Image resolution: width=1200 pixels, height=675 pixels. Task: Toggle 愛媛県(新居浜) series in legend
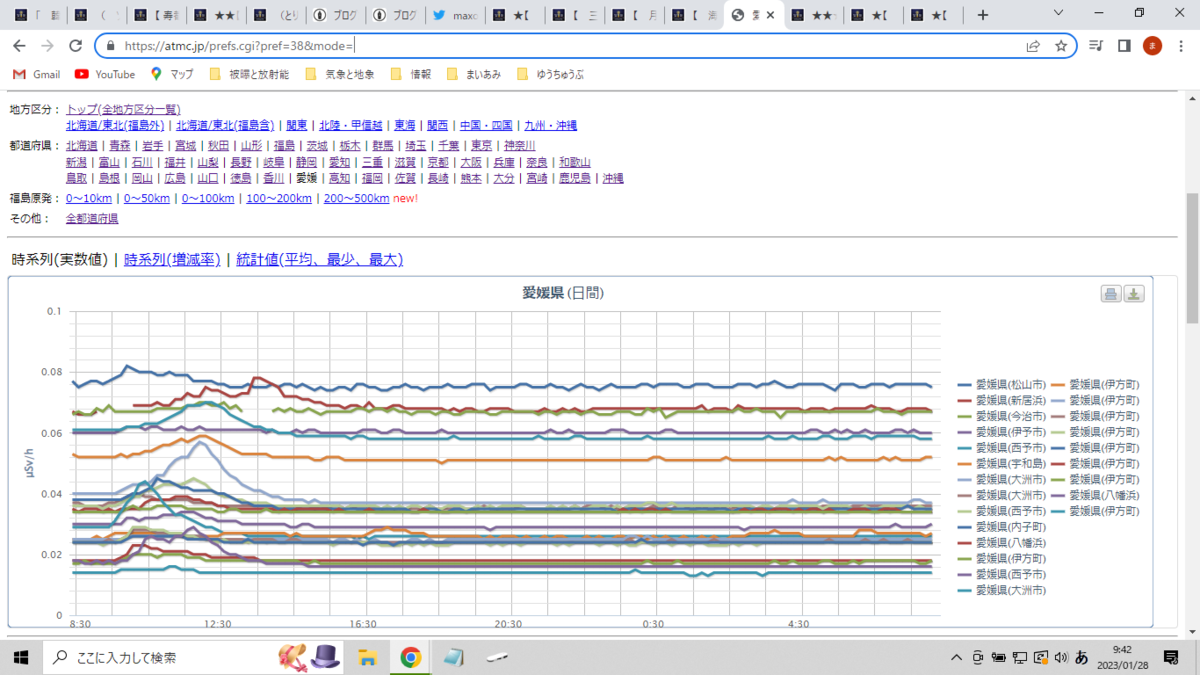(x=1003, y=400)
